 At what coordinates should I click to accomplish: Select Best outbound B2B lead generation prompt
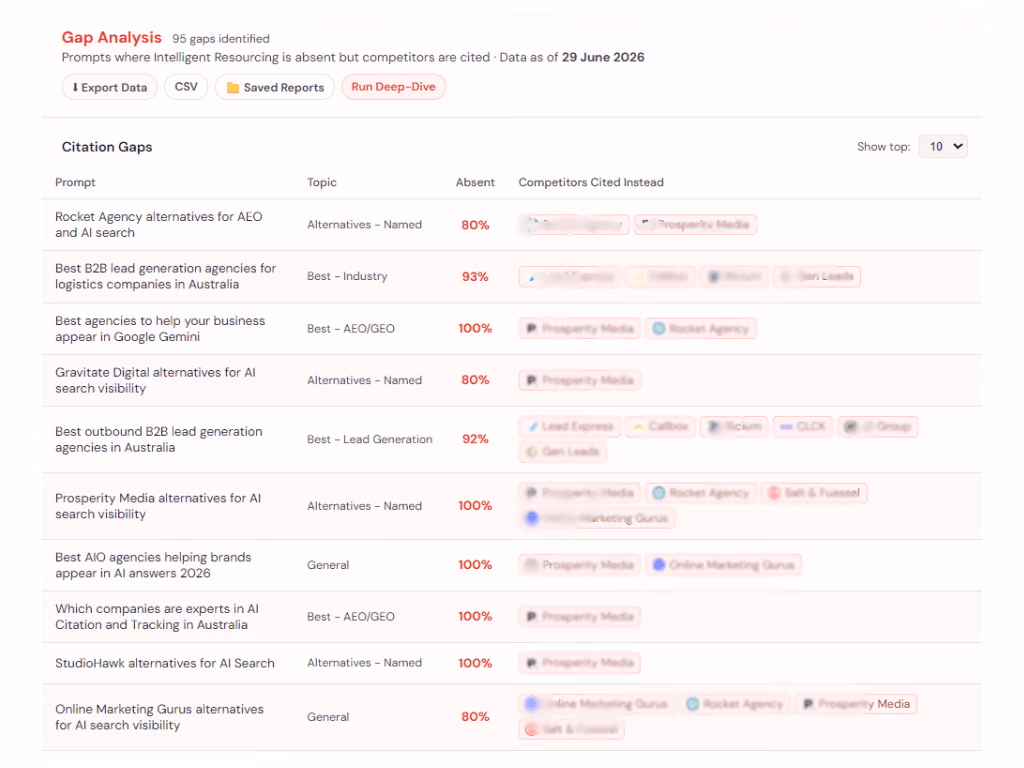159,440
